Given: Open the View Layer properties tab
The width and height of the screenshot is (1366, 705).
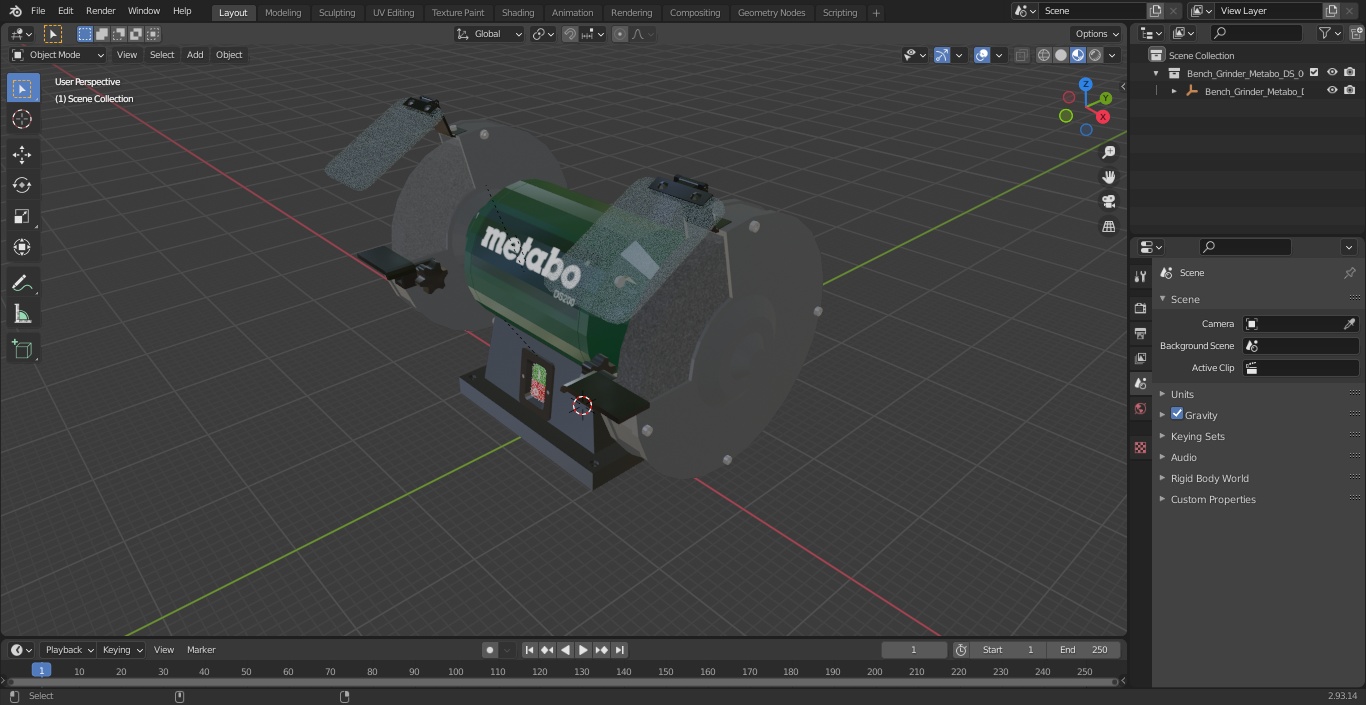Looking at the screenshot, I should [1140, 358].
